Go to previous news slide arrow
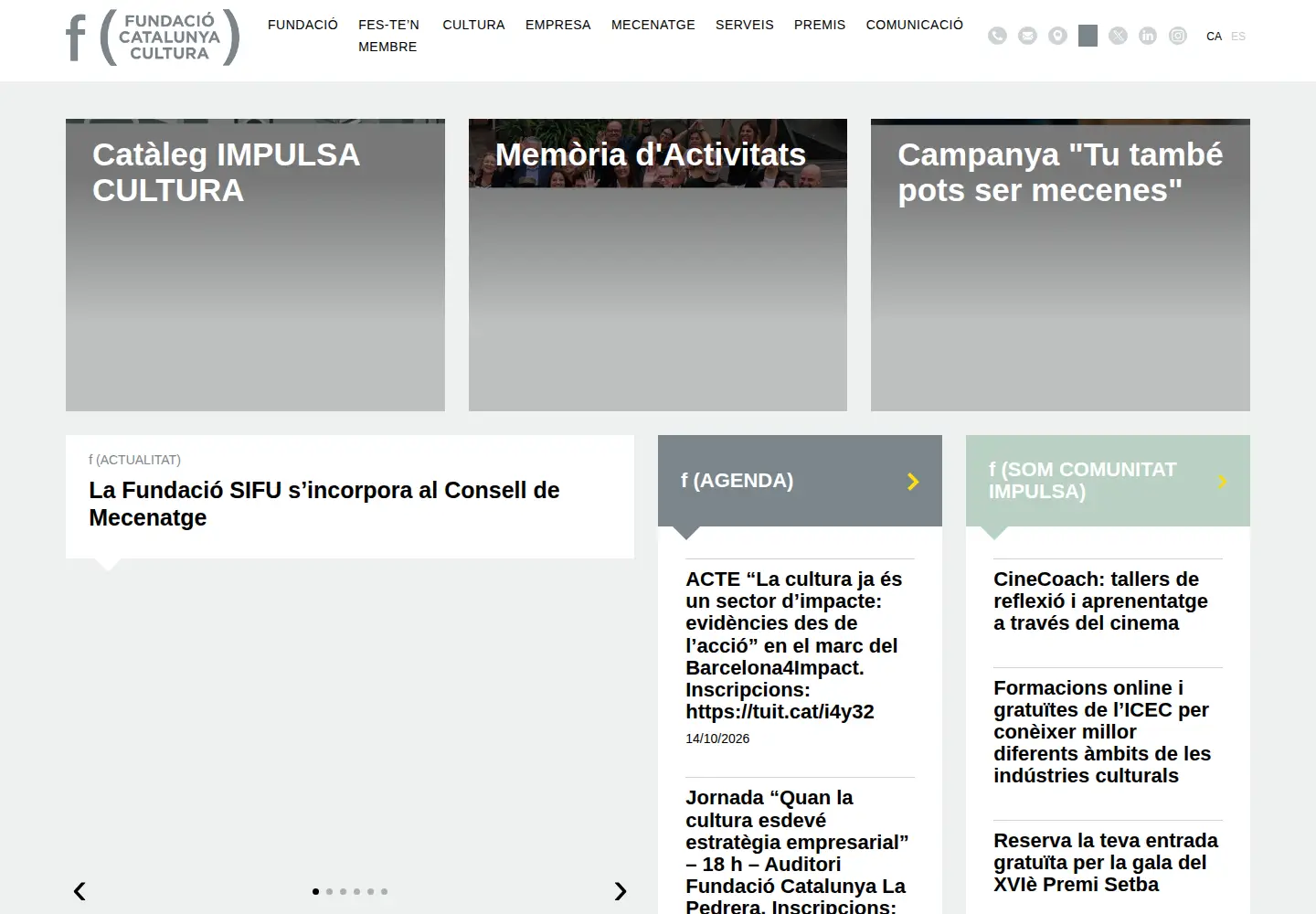The image size is (1316, 914). pyautogui.click(x=80, y=891)
